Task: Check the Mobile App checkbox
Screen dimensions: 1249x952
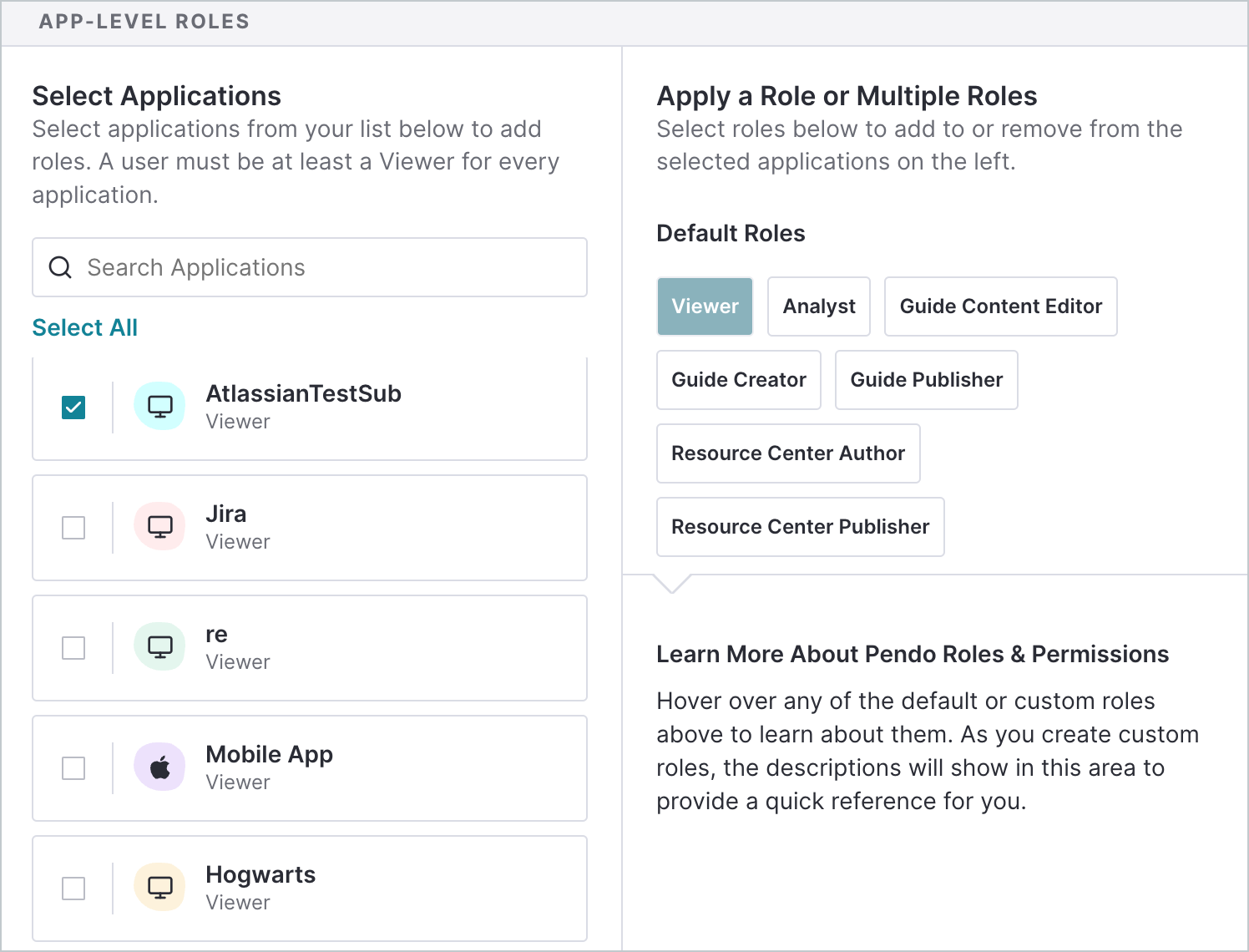Action: [73, 768]
